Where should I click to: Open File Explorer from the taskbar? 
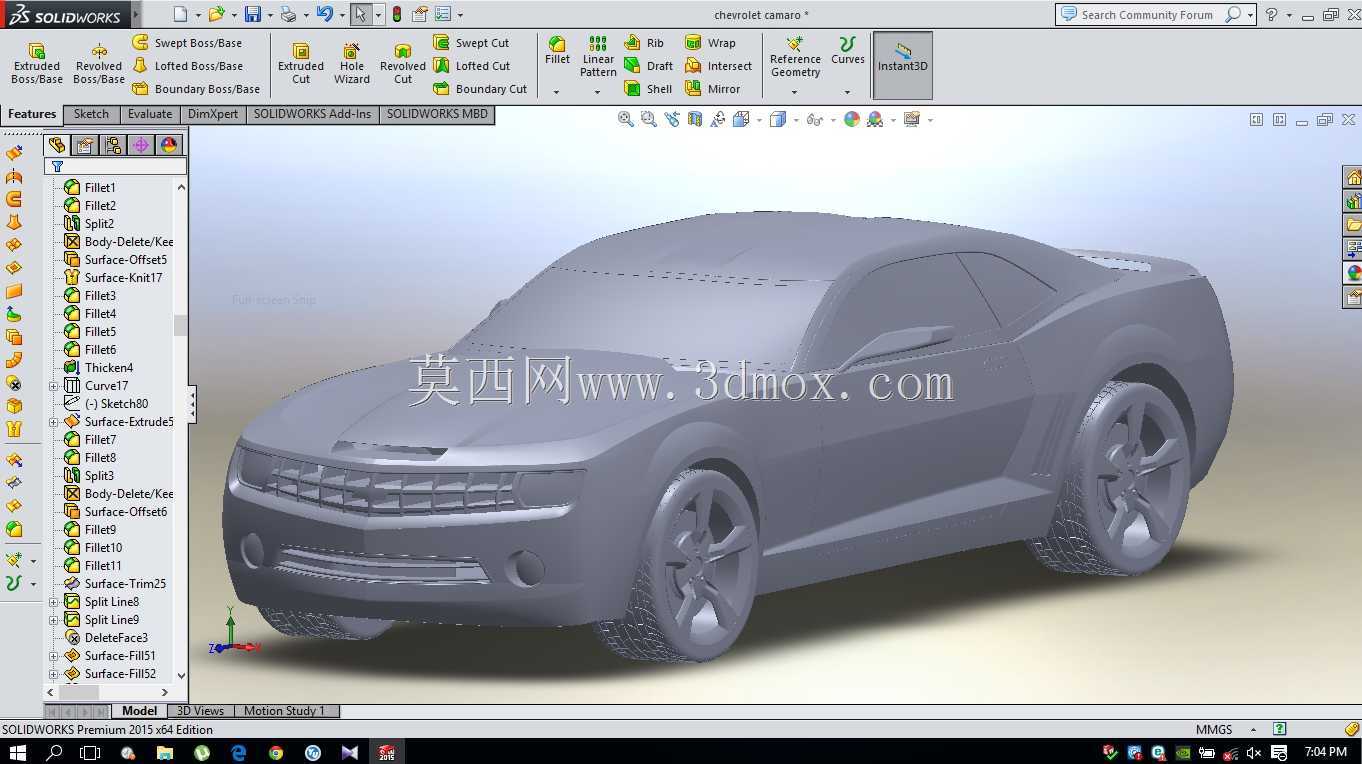click(x=165, y=752)
